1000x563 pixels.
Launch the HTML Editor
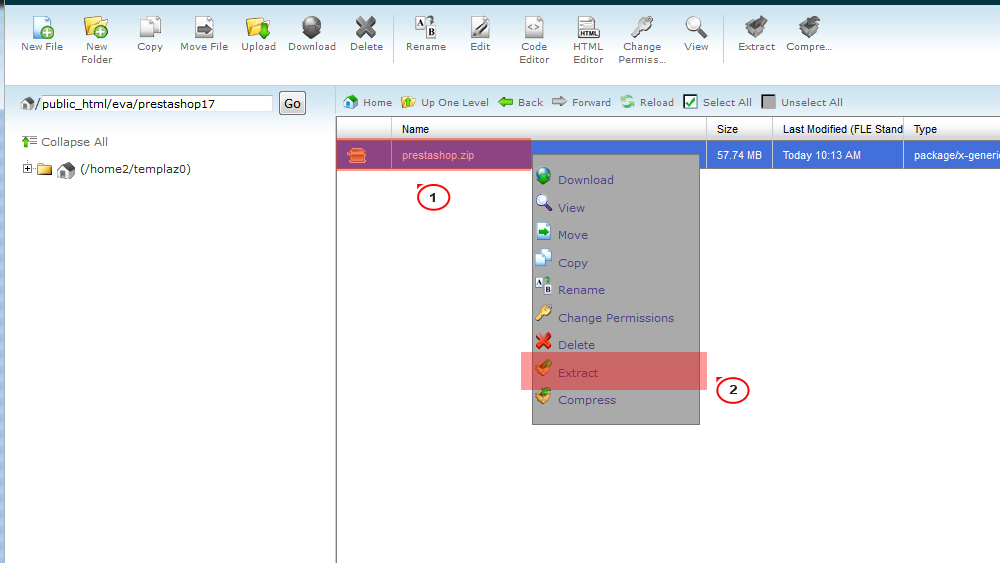pos(588,40)
